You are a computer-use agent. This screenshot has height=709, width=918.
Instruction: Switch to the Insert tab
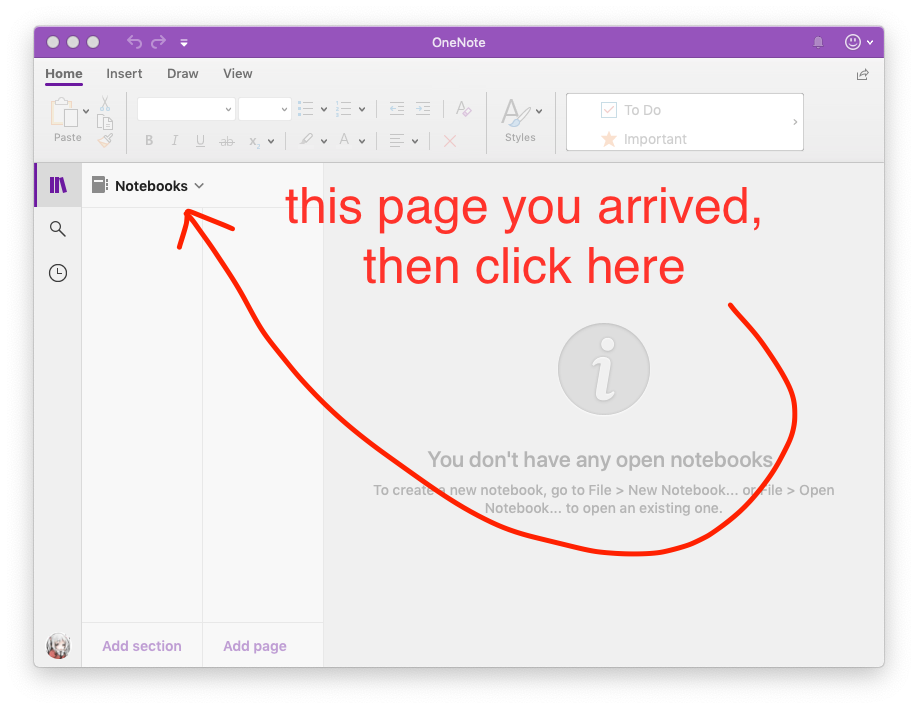point(124,74)
